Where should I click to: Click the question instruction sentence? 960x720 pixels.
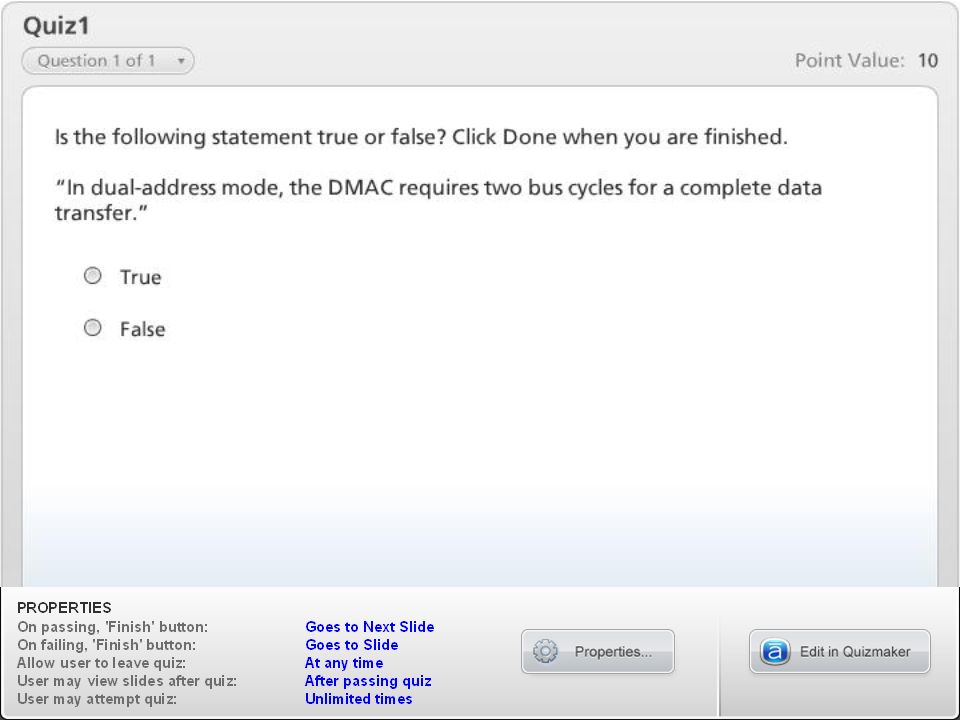(421, 137)
